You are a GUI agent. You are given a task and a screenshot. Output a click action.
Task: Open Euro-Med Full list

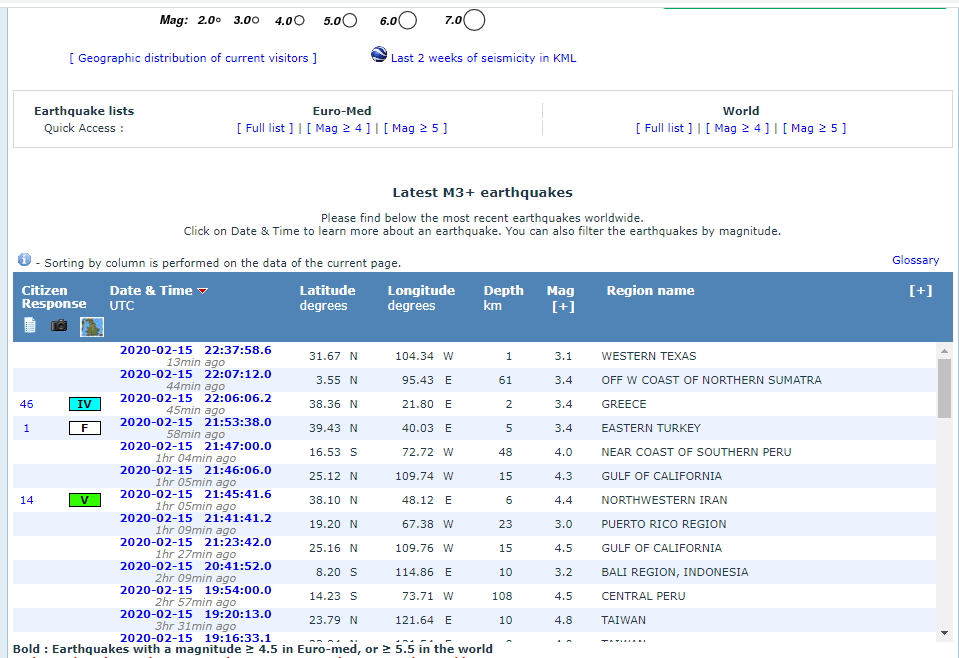(265, 128)
